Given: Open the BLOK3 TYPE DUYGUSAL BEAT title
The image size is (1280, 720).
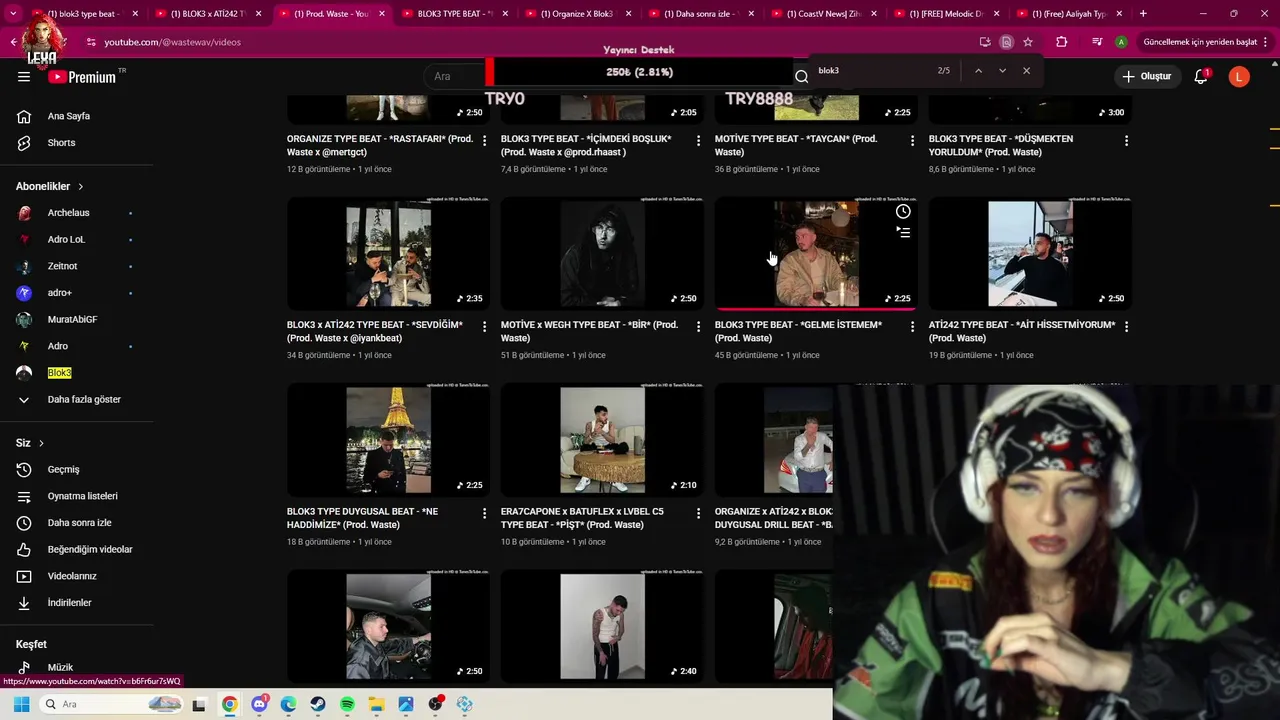Looking at the screenshot, I should [362, 518].
